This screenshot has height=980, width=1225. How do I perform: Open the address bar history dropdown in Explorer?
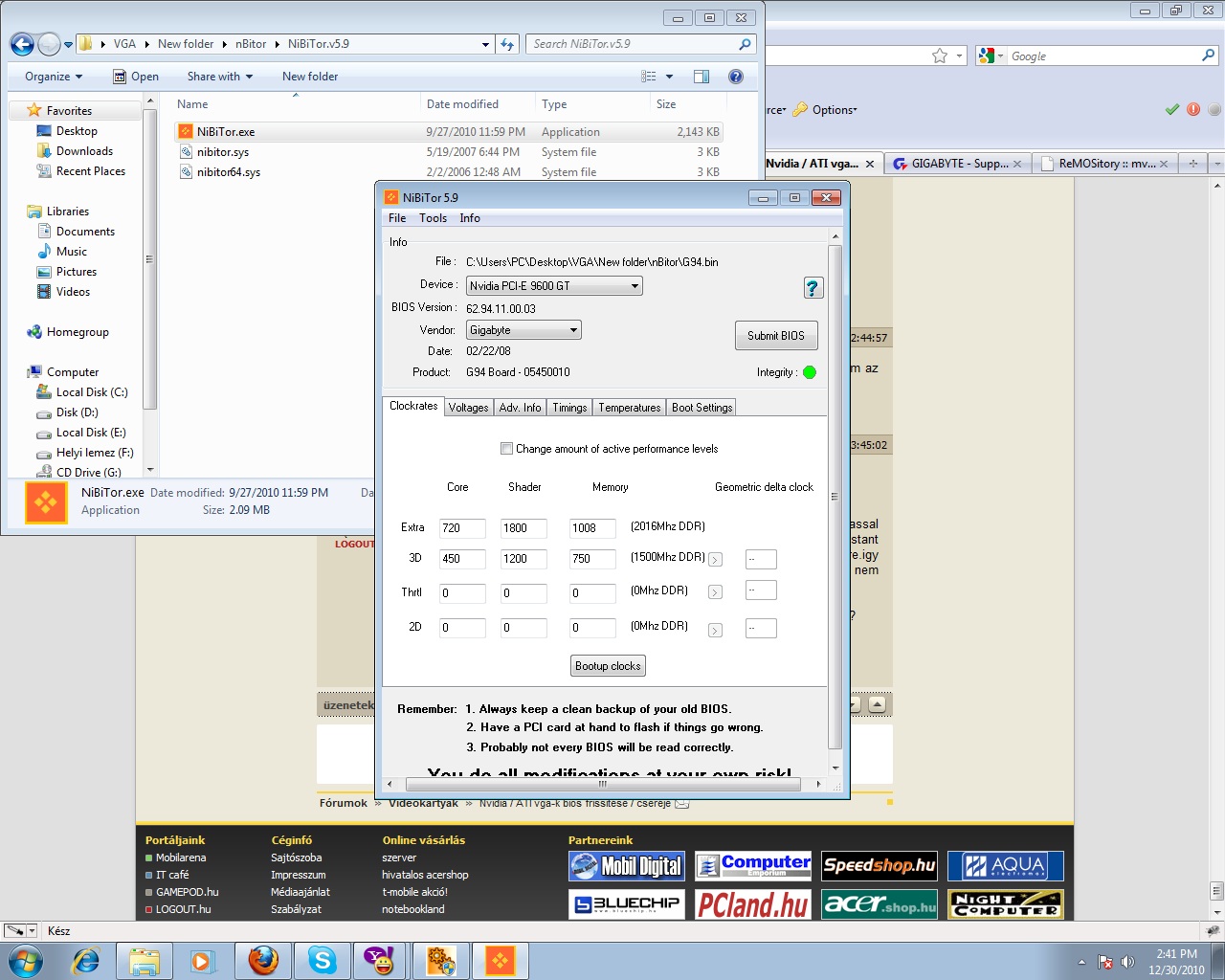coord(485,44)
